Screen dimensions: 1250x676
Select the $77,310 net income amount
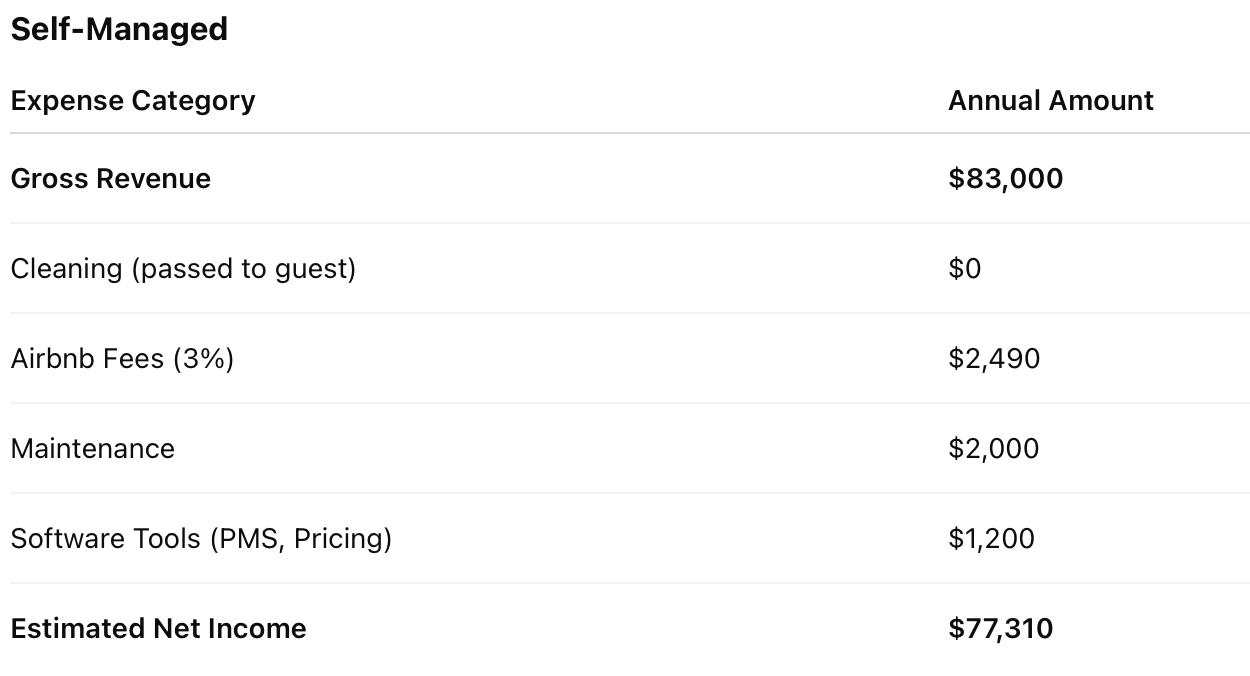coord(1000,629)
